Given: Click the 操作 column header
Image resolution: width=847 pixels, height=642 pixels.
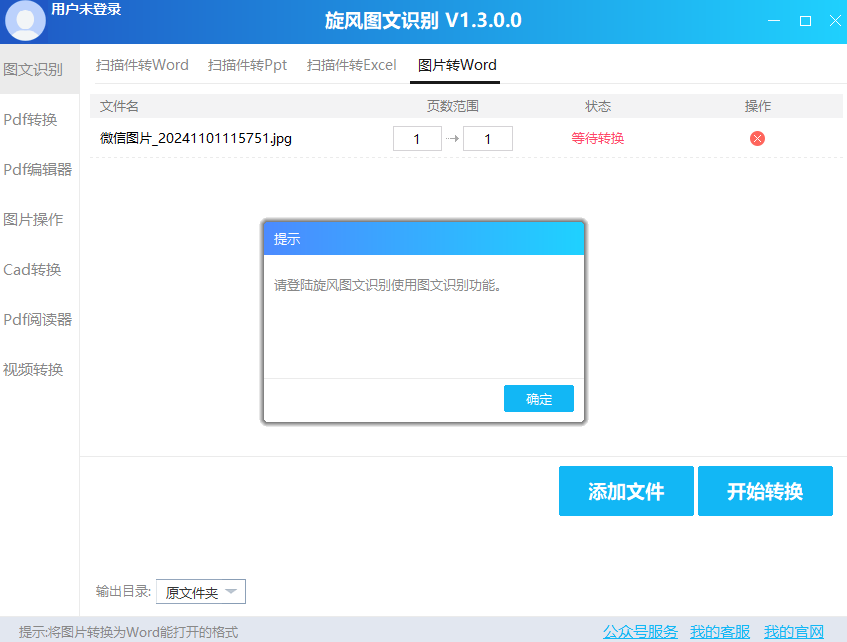Looking at the screenshot, I should coord(757,106).
